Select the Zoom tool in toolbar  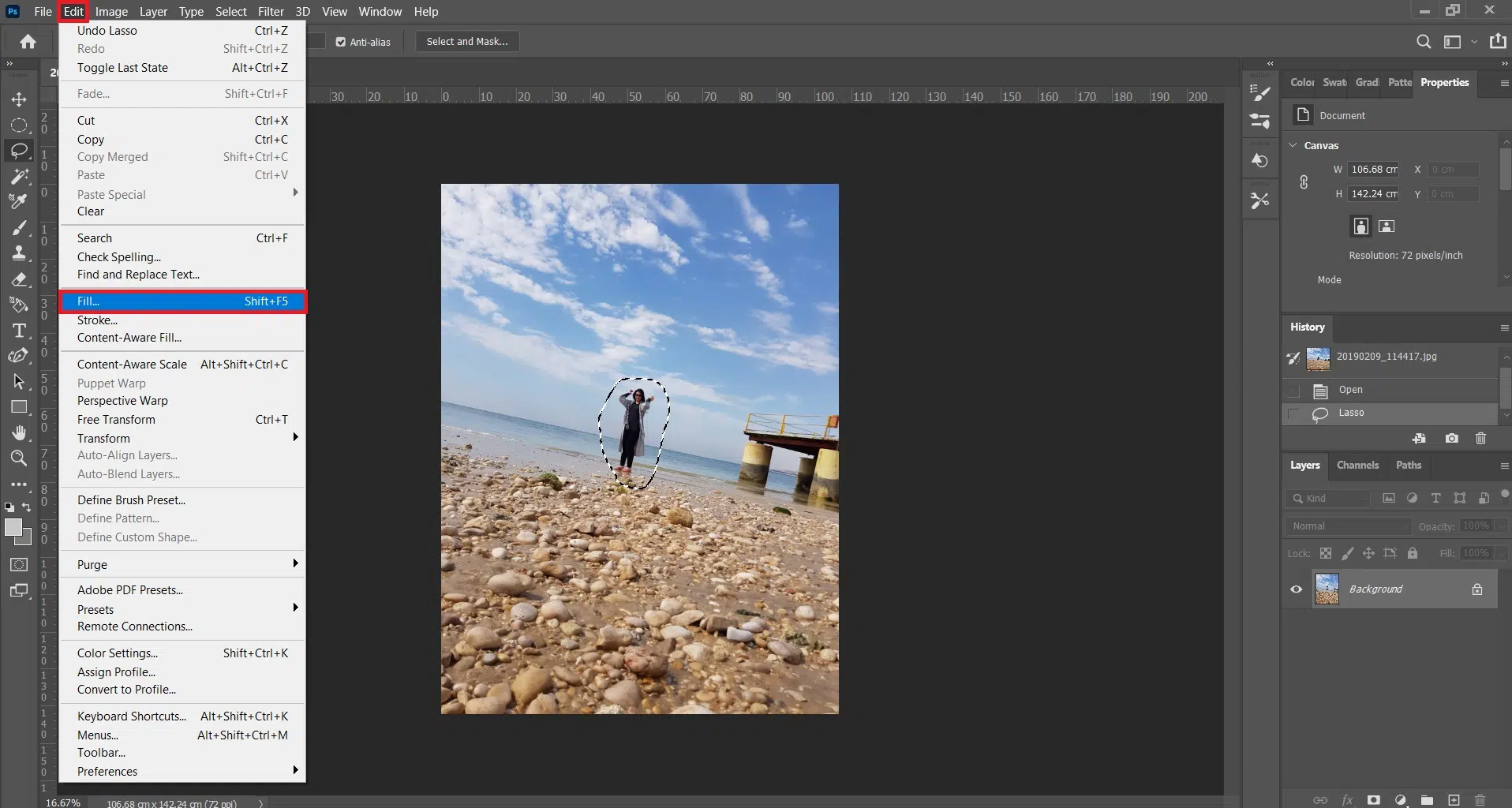(x=19, y=458)
